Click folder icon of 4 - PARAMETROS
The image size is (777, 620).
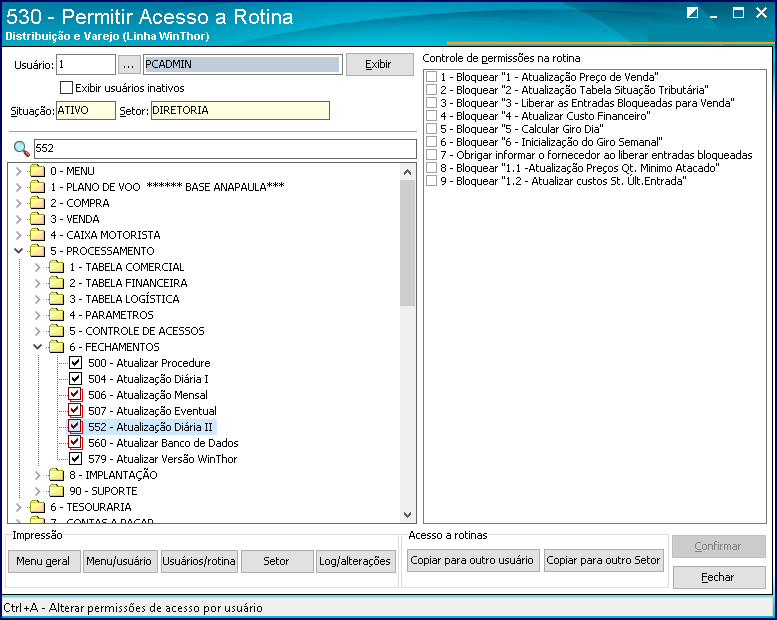click(x=56, y=315)
